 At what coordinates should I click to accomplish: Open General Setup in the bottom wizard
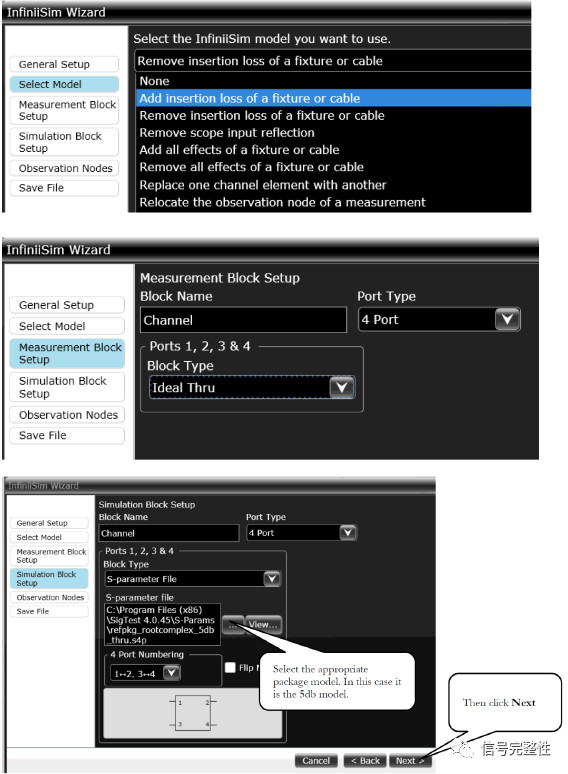tap(49, 523)
